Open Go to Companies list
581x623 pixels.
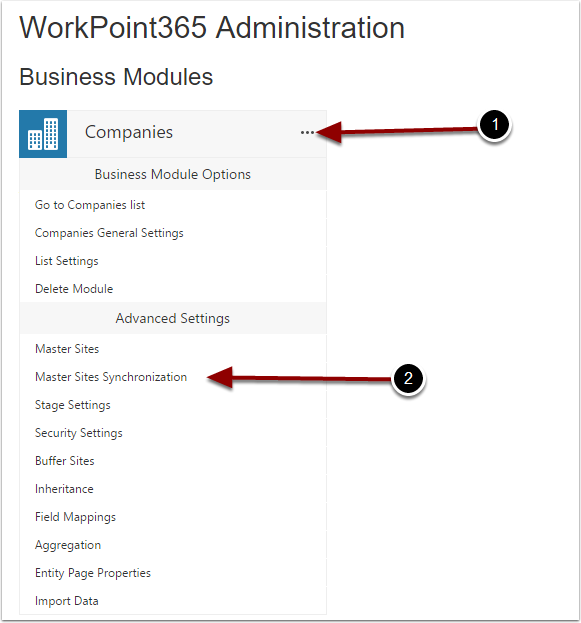click(x=90, y=205)
